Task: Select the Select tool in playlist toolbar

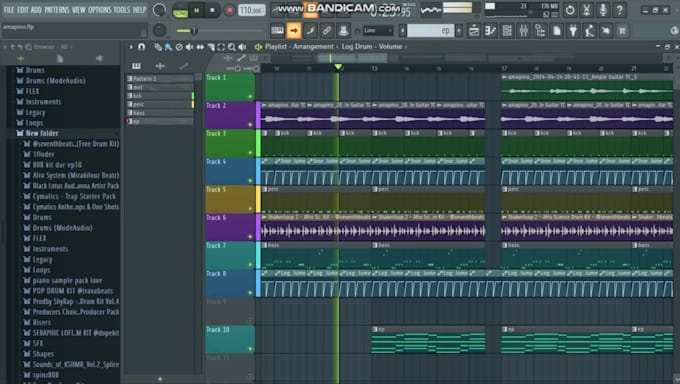Action: 221,47
